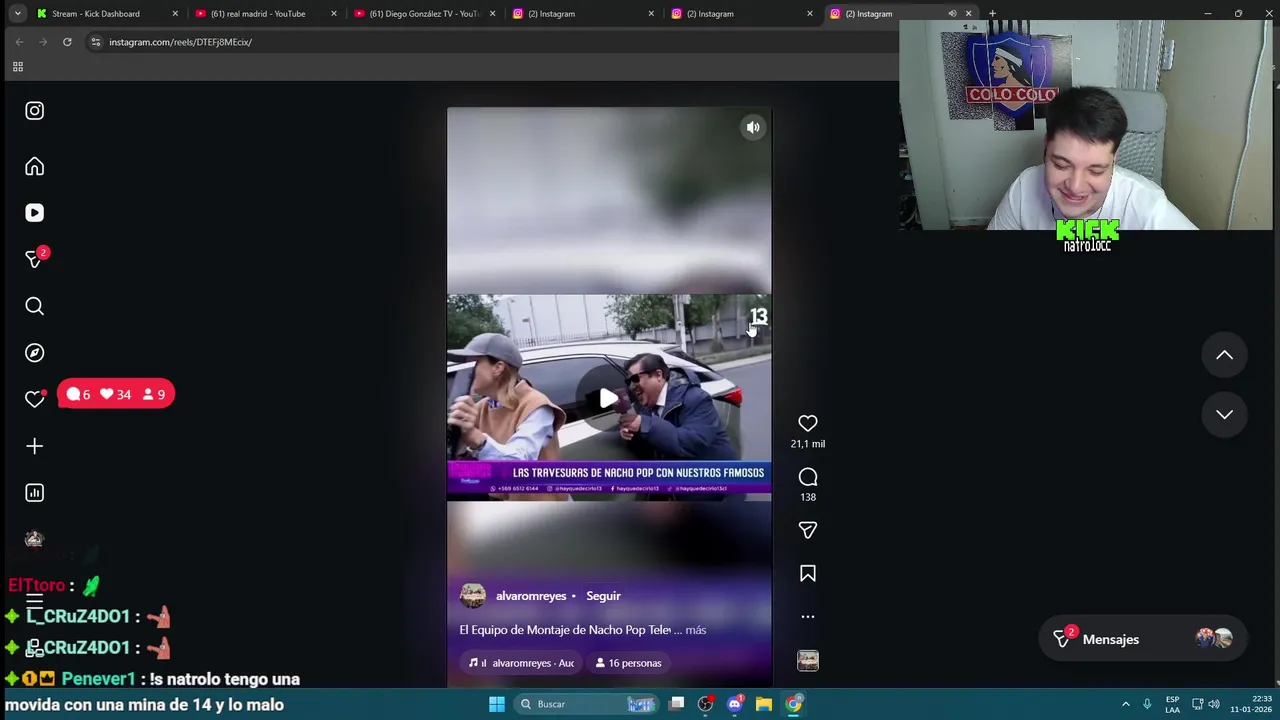Go to next reel with down arrow
The image size is (1280, 720).
click(x=1224, y=414)
